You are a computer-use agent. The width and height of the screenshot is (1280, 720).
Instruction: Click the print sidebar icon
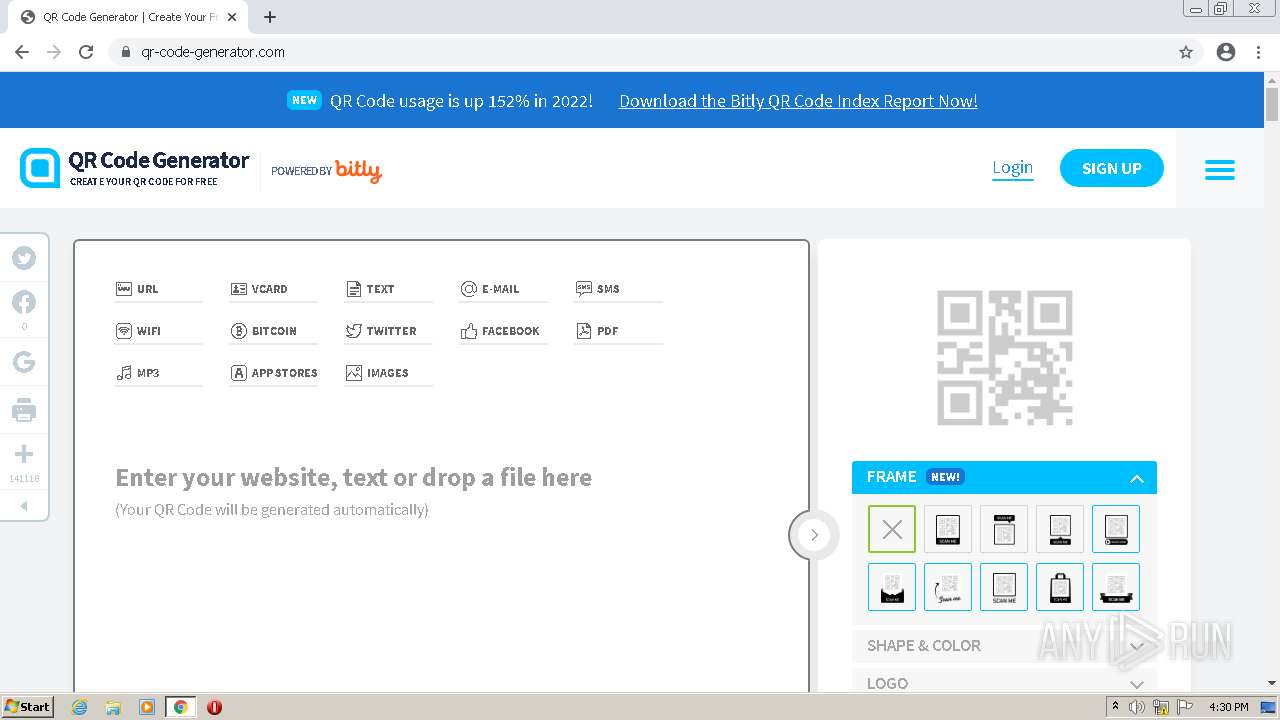[24, 410]
